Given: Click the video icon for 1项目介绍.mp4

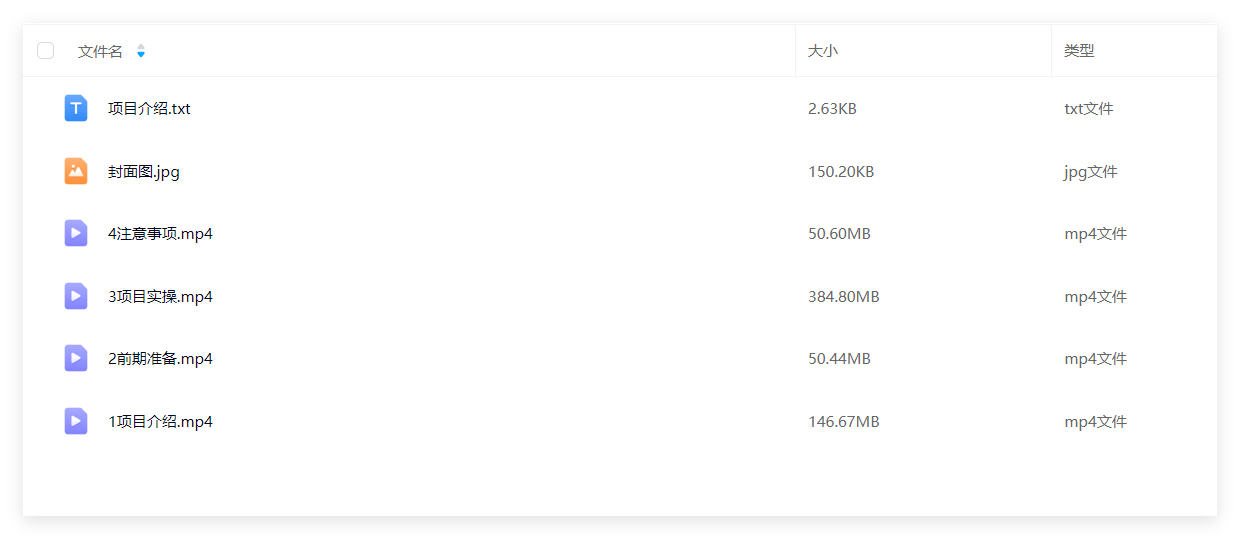Looking at the screenshot, I should point(76,421).
